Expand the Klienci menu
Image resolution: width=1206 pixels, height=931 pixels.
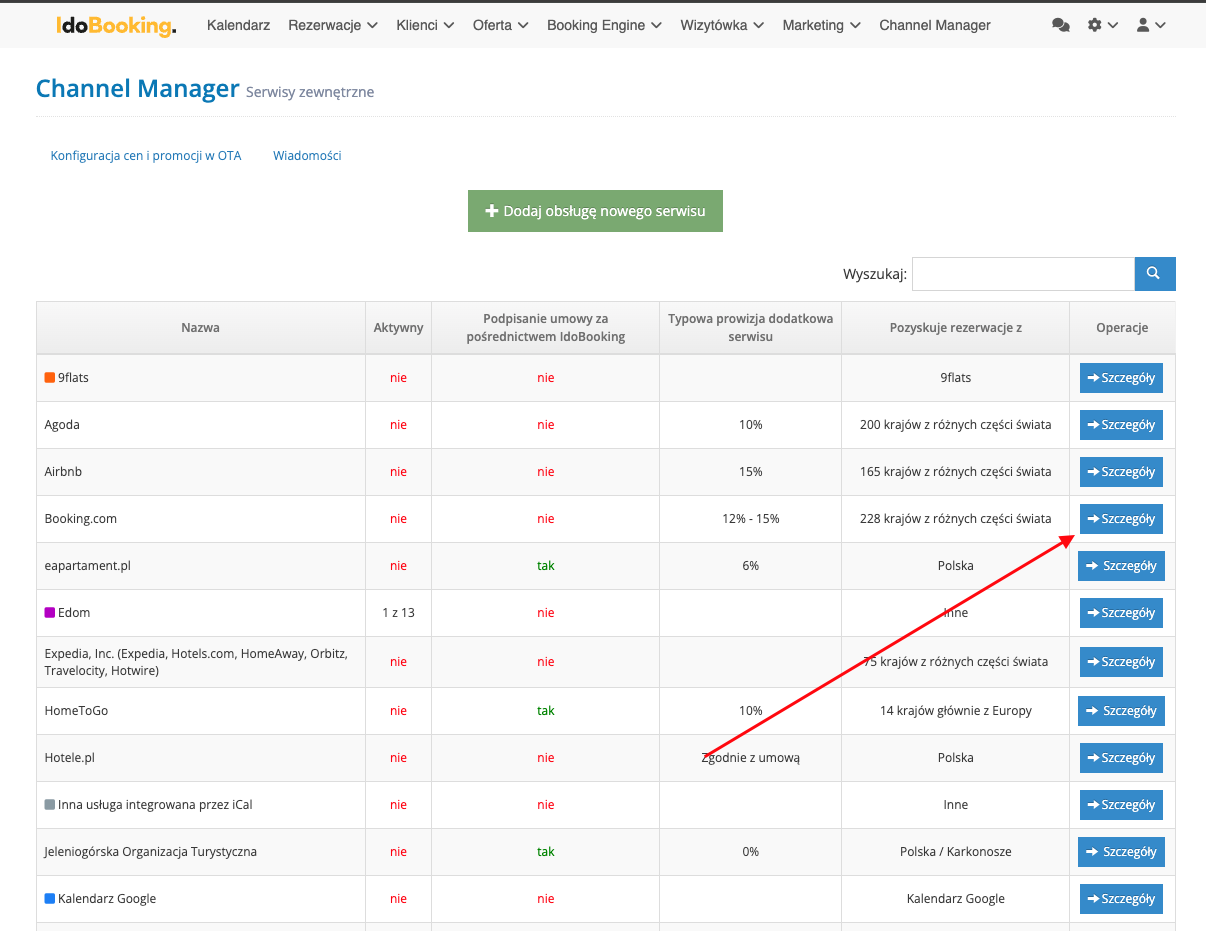[x=425, y=25]
